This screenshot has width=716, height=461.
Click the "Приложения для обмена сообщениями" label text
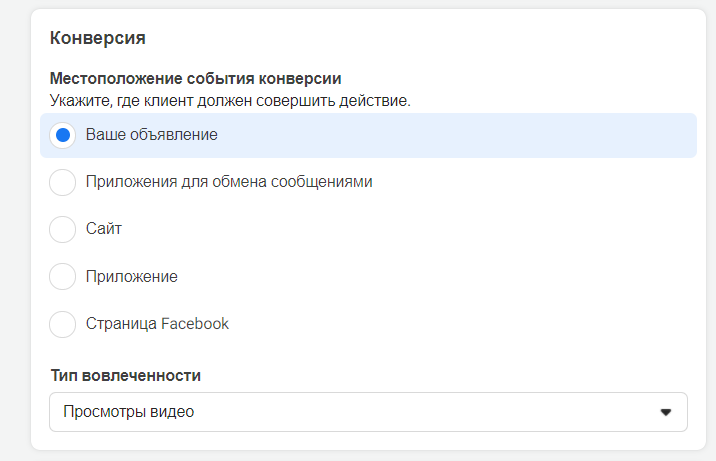[229, 182]
